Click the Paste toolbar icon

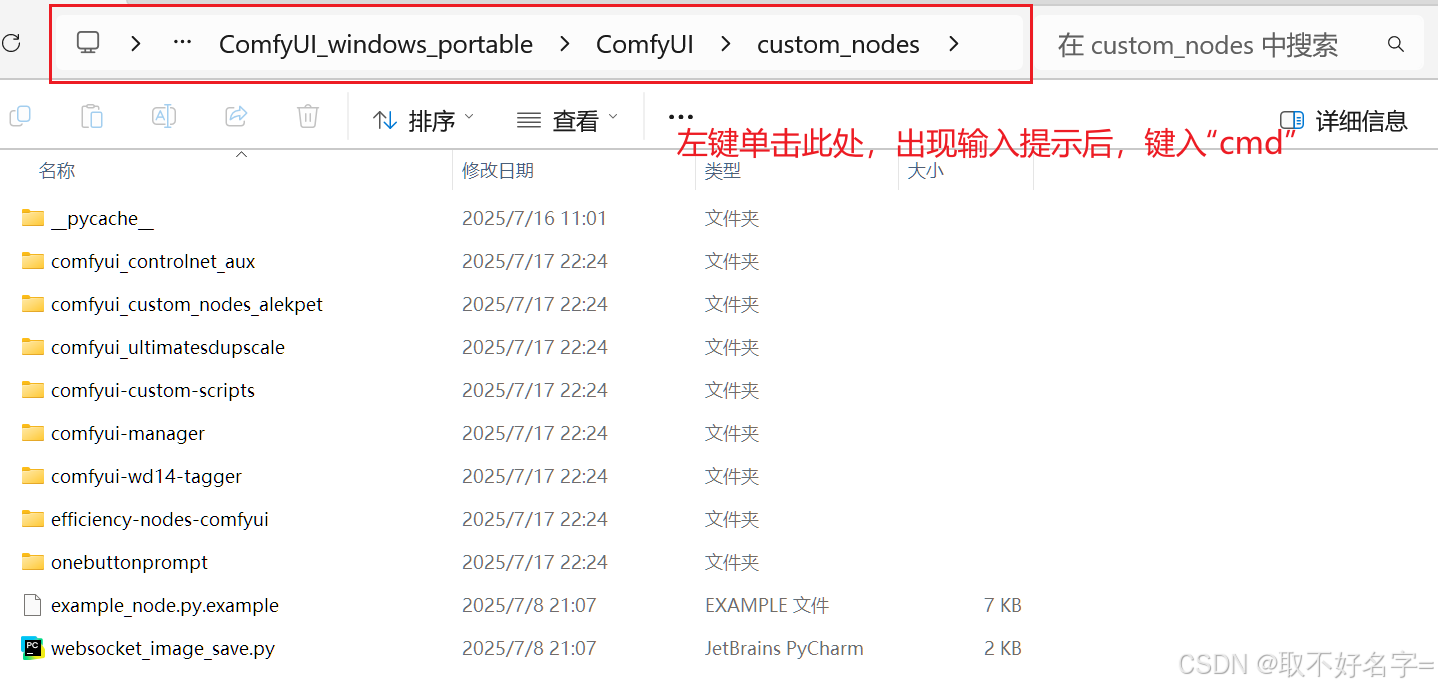coord(92,117)
